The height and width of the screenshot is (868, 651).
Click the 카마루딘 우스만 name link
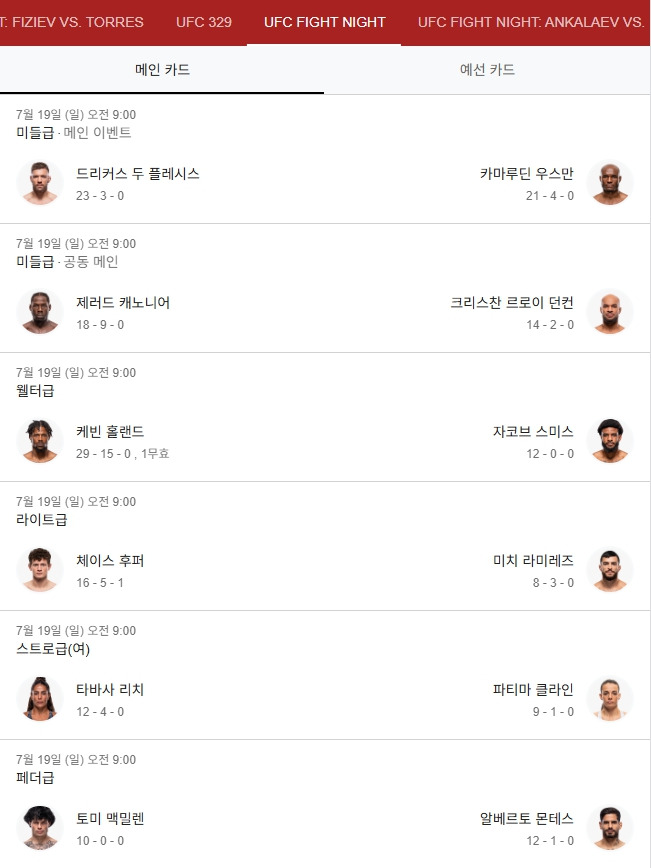tap(526, 174)
